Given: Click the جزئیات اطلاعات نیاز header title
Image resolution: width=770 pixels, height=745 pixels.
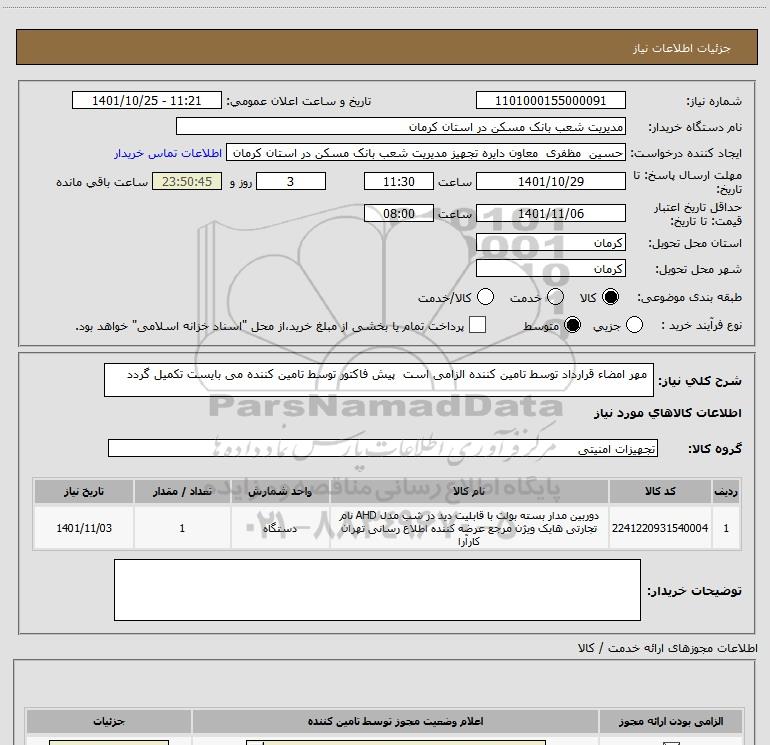Looking at the screenshot, I should pos(682,48).
